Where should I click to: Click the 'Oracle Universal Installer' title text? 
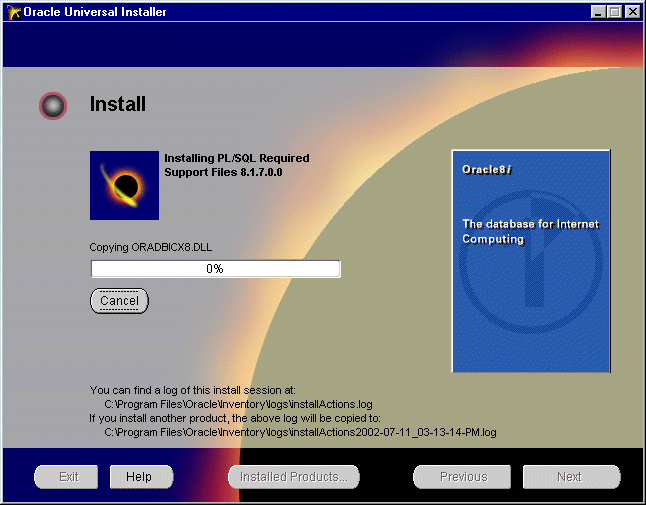click(x=95, y=12)
